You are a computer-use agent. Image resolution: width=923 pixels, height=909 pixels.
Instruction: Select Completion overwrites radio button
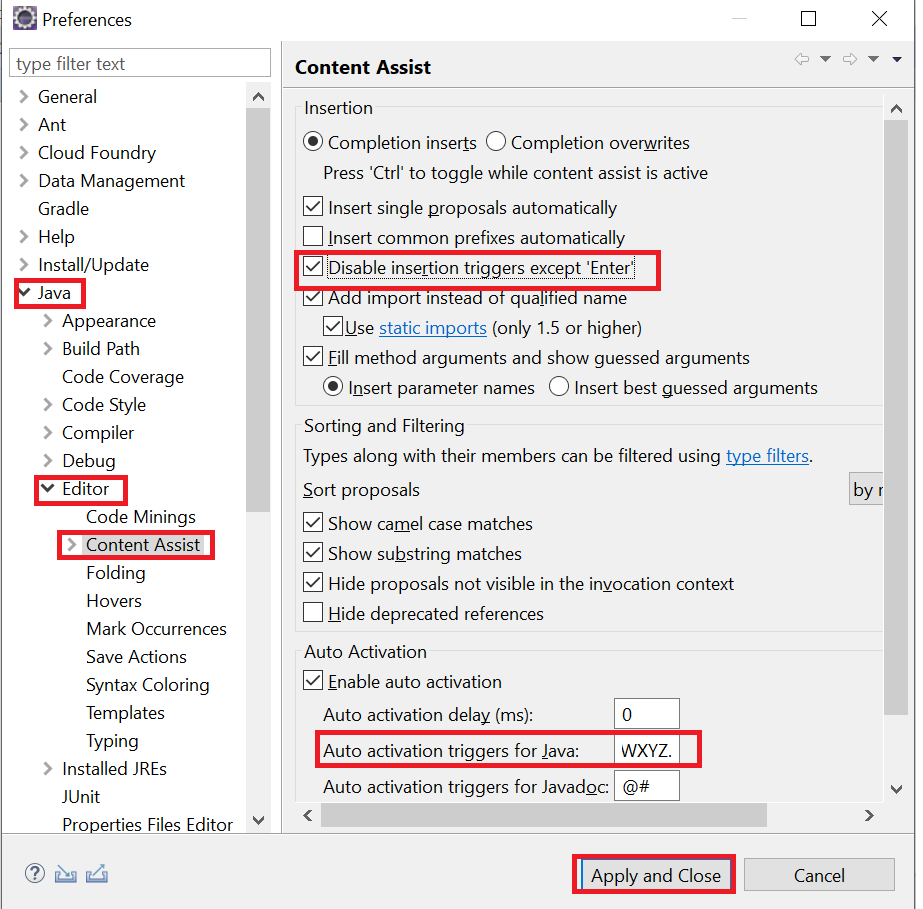496,142
